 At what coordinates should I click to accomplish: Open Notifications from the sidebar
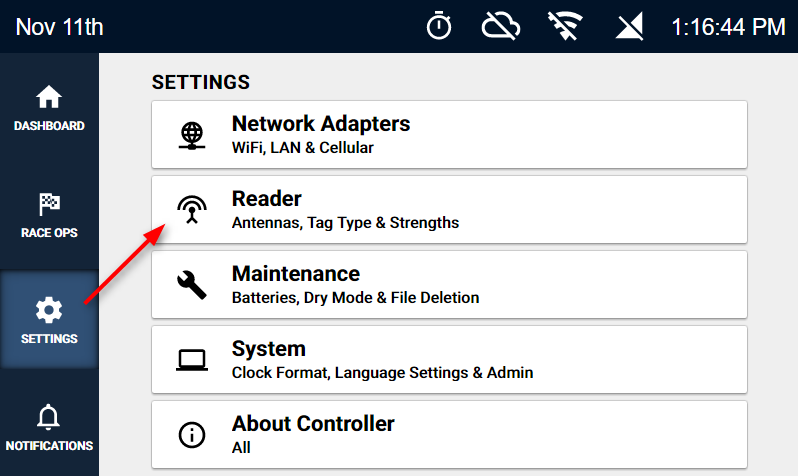pyautogui.click(x=49, y=427)
